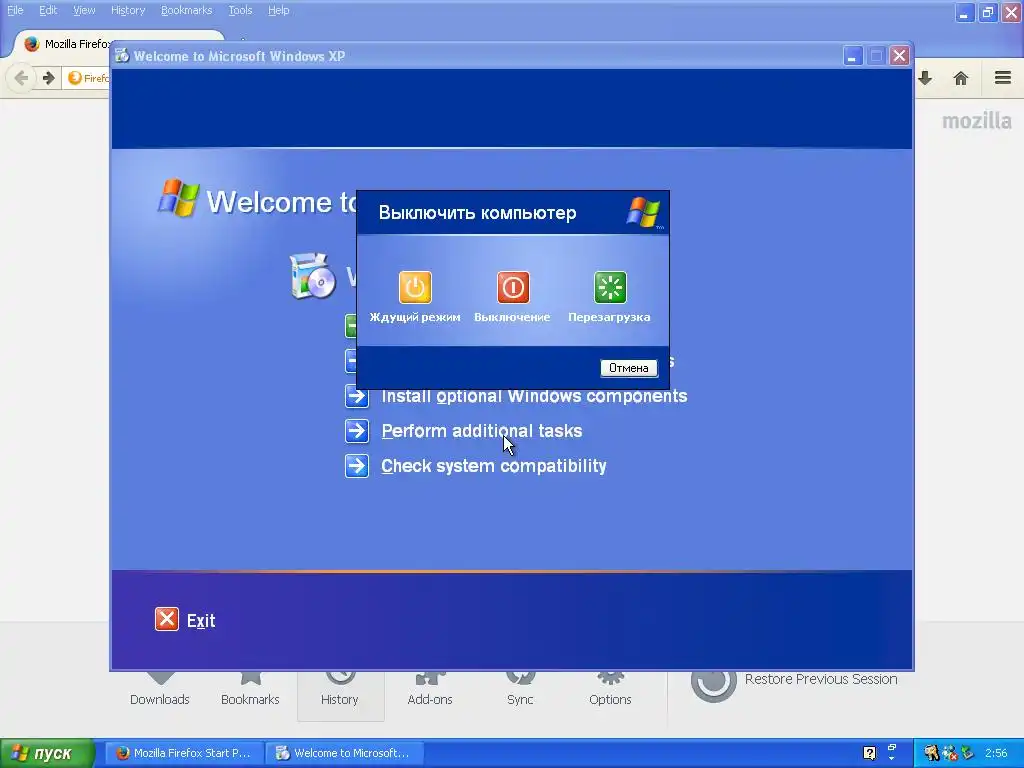The height and width of the screenshot is (768, 1024).
Task: Click the Firefox home toolbar icon
Action: (x=961, y=78)
